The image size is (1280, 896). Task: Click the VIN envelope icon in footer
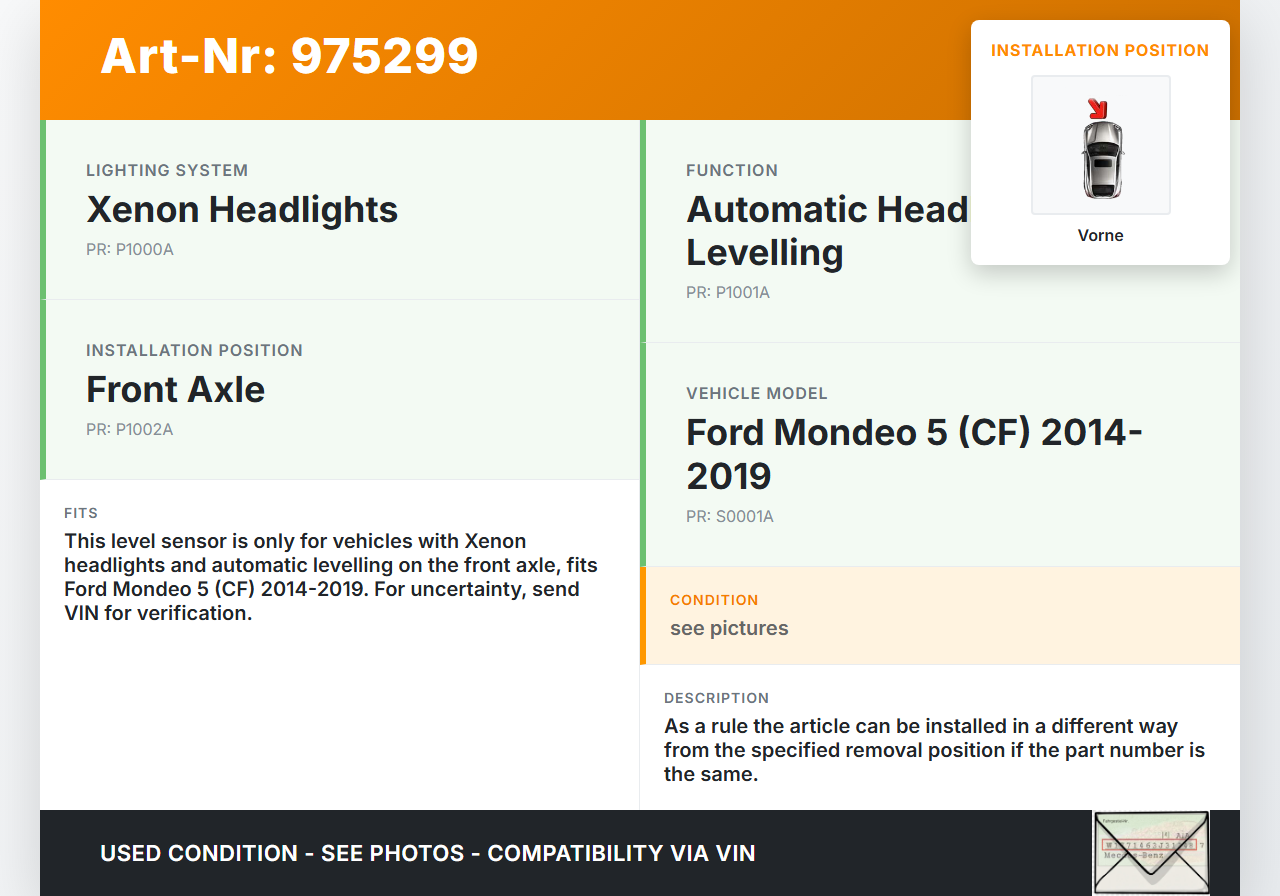click(1150, 852)
